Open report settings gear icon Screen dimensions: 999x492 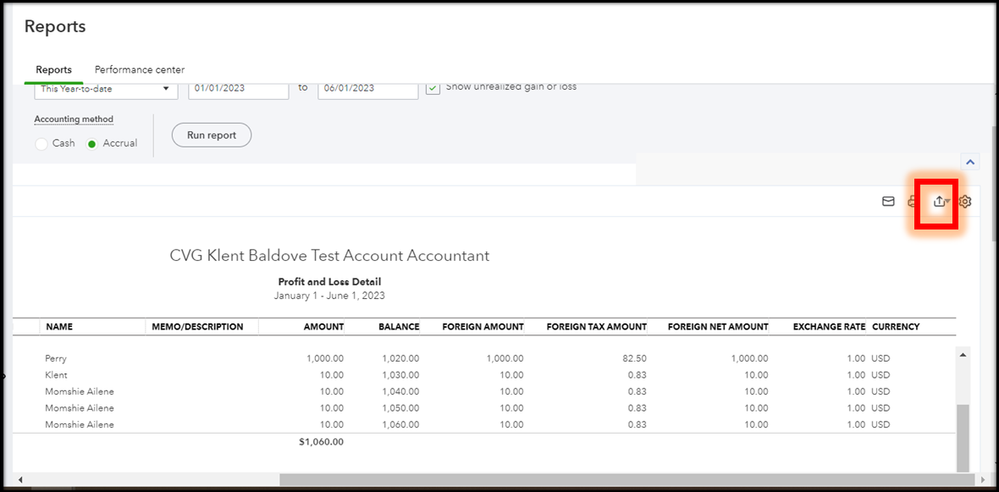[965, 202]
